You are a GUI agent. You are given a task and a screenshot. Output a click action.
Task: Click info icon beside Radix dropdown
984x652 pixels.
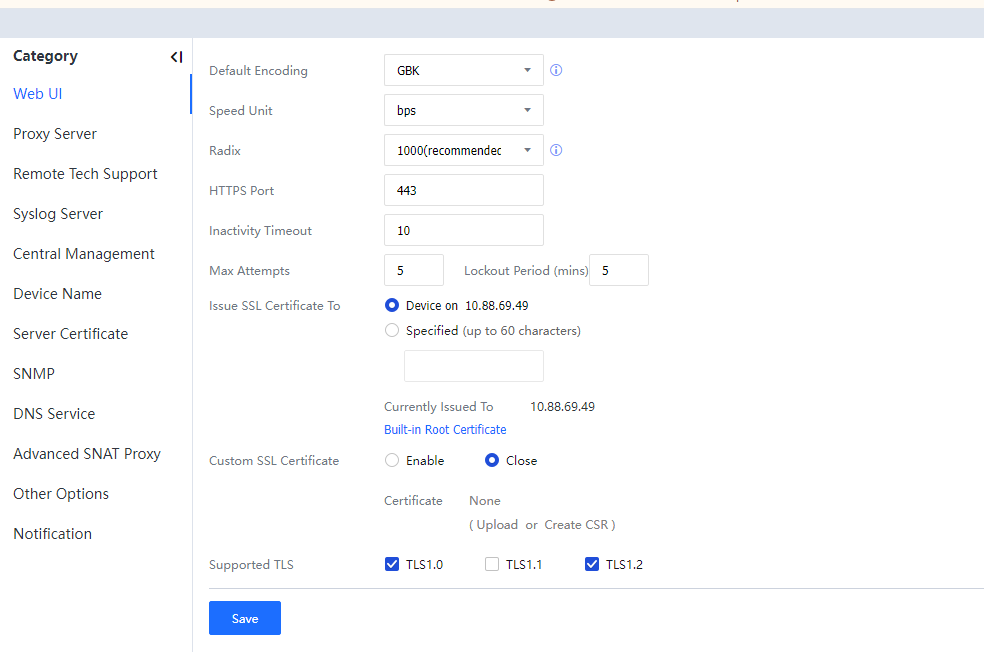pyautogui.click(x=556, y=150)
